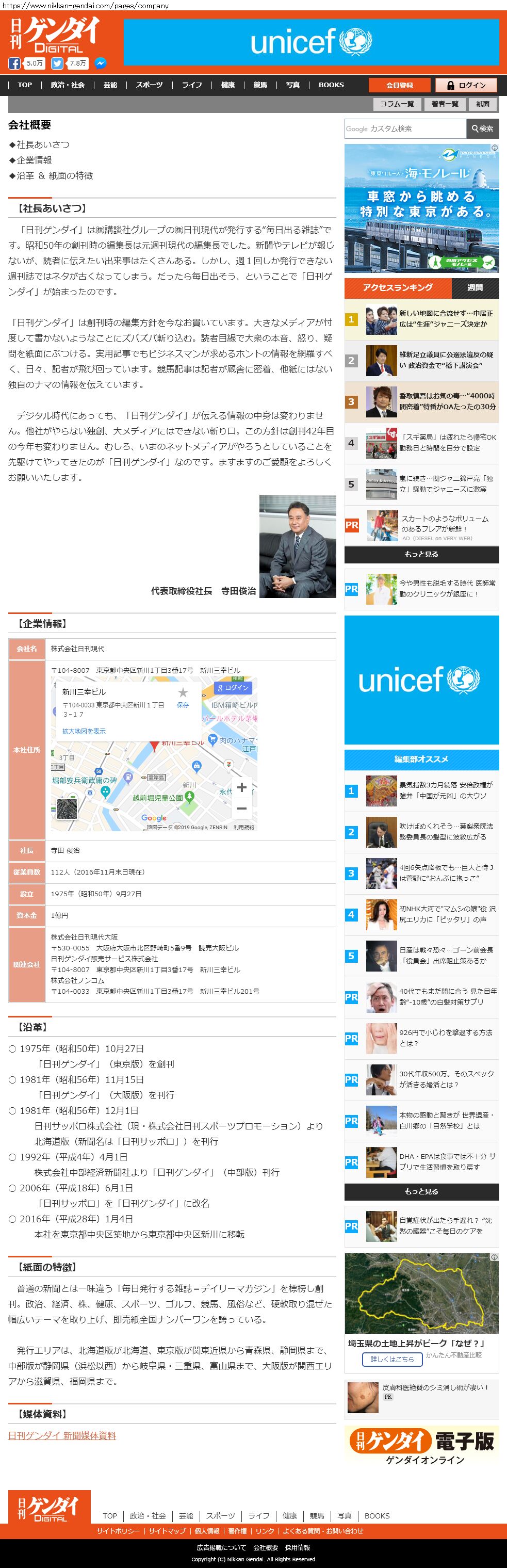Click 詳しくはこちら in Saitama land ad
This screenshot has height=1568, width=507.
(392, 1359)
